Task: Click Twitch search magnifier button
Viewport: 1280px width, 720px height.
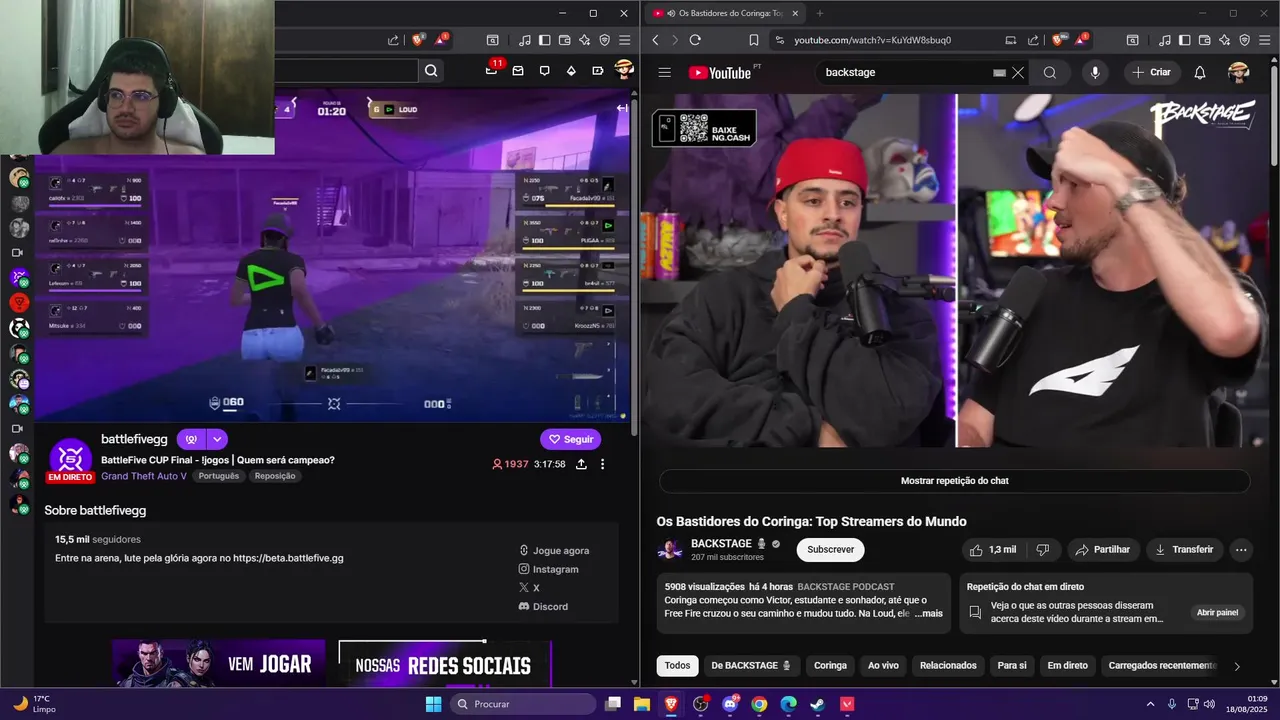Action: [x=431, y=70]
